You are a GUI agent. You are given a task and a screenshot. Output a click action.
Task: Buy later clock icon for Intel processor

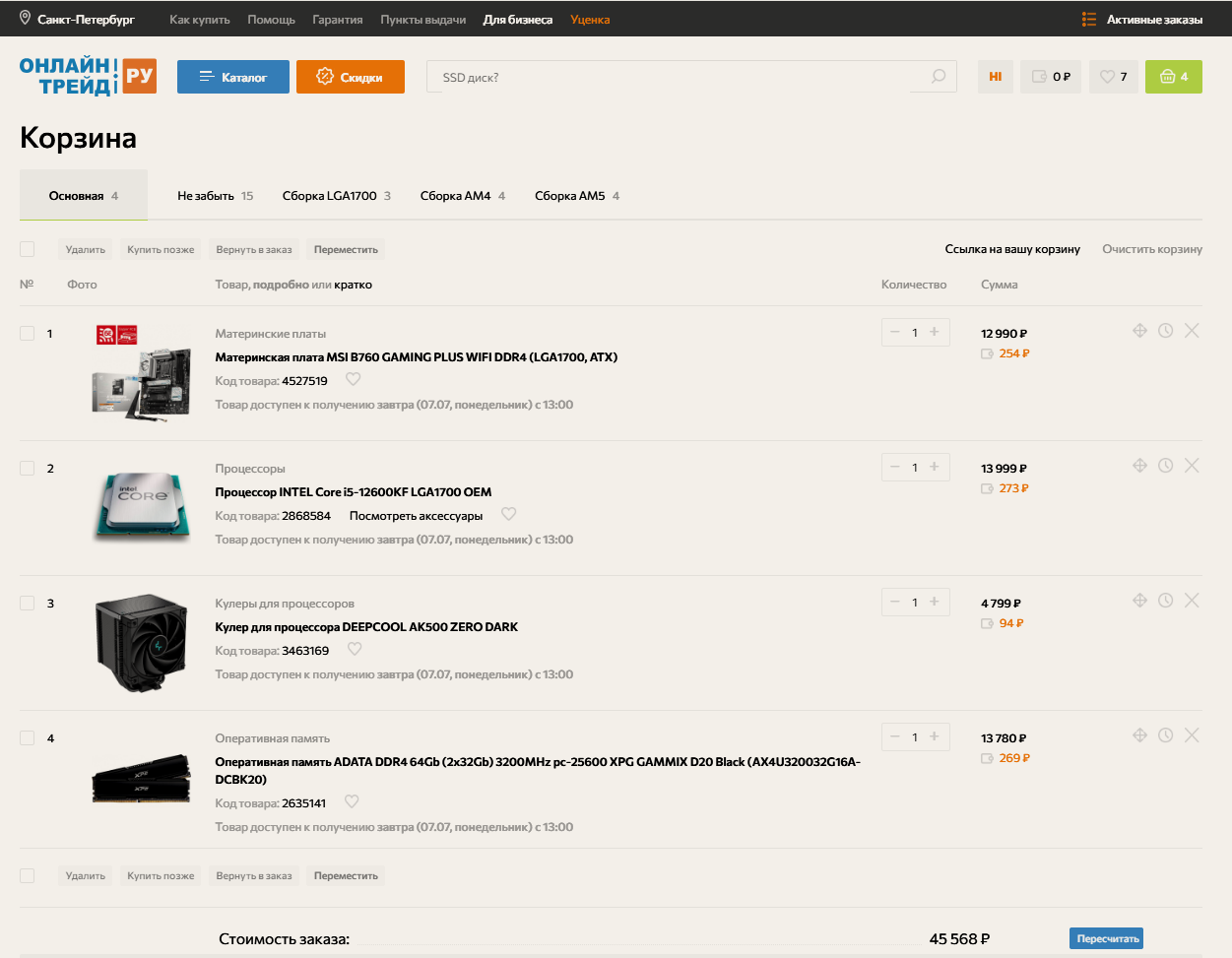(x=1165, y=466)
